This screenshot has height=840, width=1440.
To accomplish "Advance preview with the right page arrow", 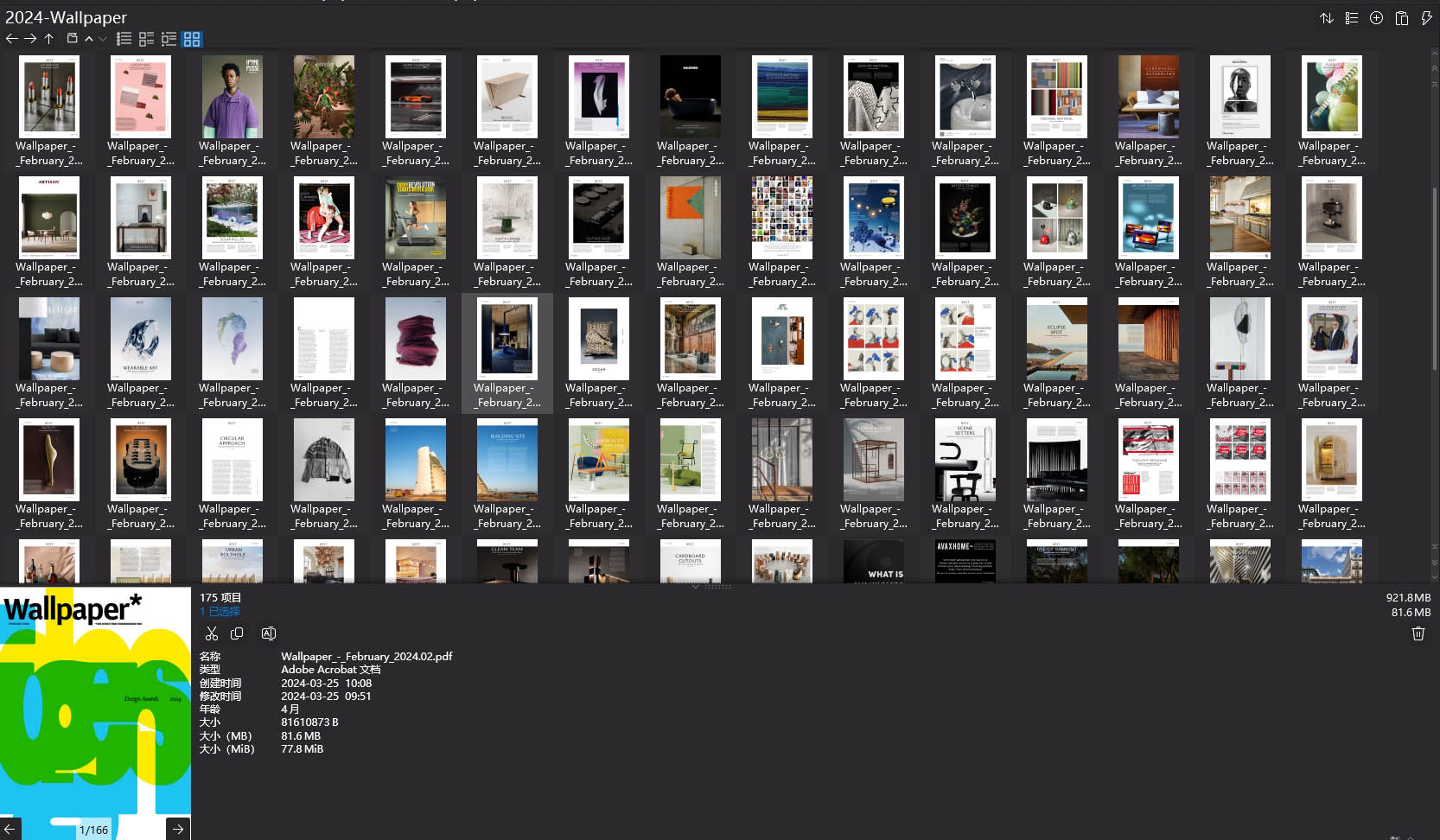I will (177, 828).
